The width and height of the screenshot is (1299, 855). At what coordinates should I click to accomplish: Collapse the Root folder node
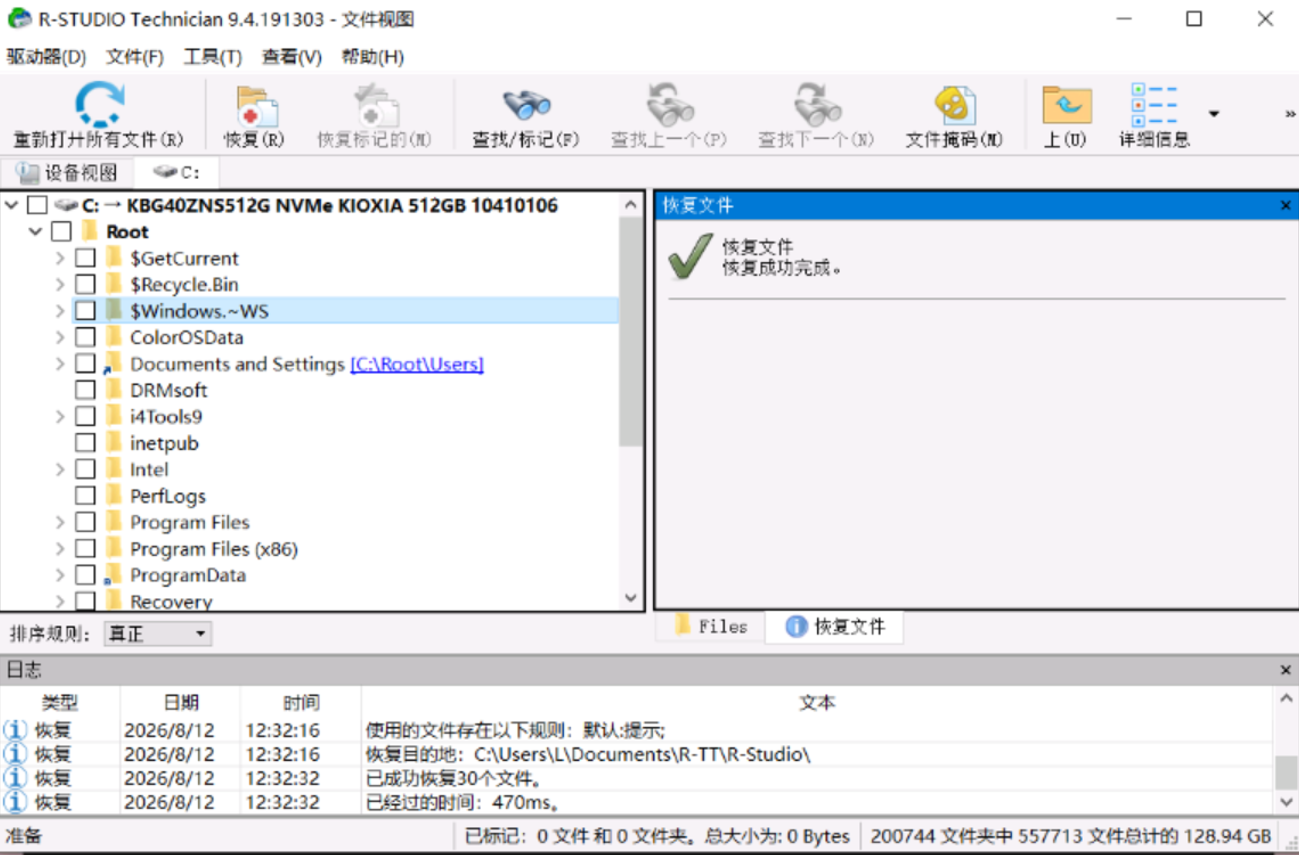[36, 232]
